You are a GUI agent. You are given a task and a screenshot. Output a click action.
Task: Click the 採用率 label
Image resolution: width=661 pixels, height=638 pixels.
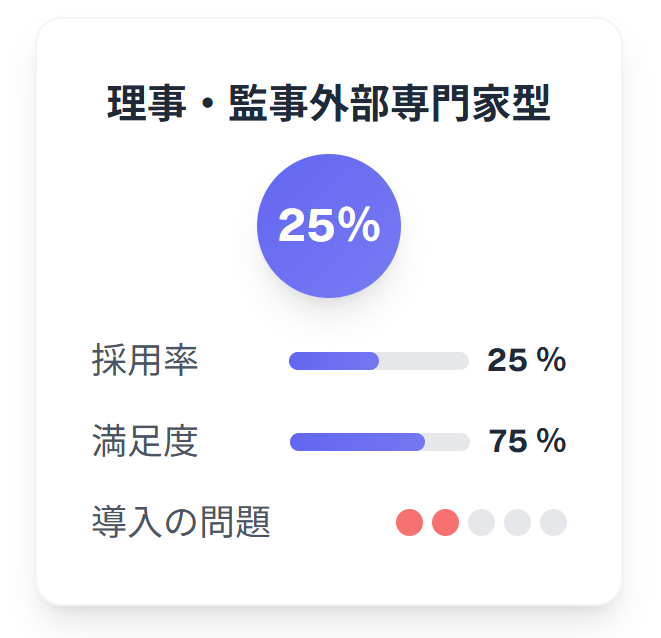[x=145, y=360]
